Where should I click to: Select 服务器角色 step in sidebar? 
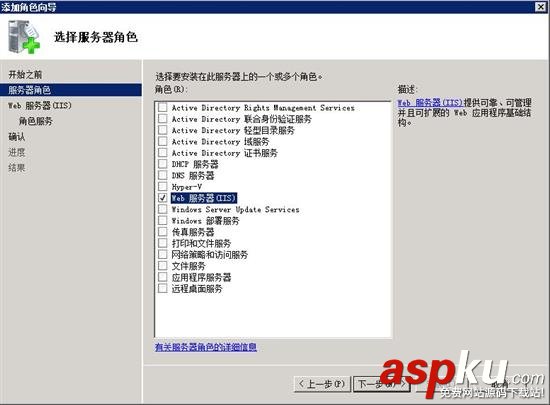point(71,90)
